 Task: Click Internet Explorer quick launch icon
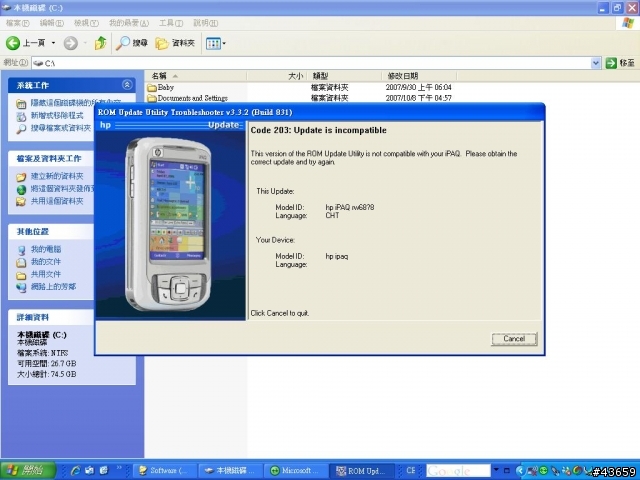click(x=75, y=470)
